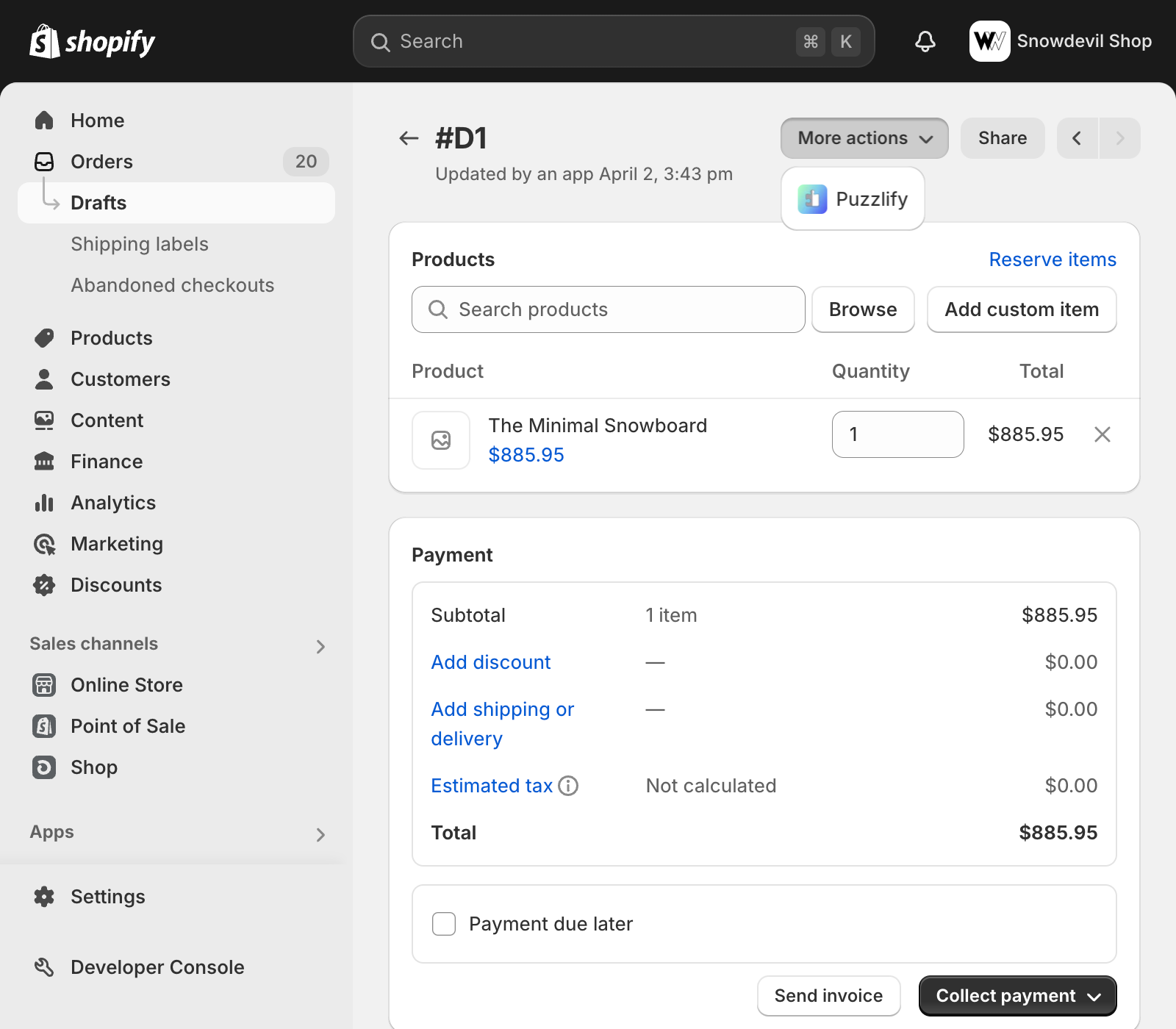Go to previous draft order
This screenshot has height=1029, width=1176.
[1077, 138]
